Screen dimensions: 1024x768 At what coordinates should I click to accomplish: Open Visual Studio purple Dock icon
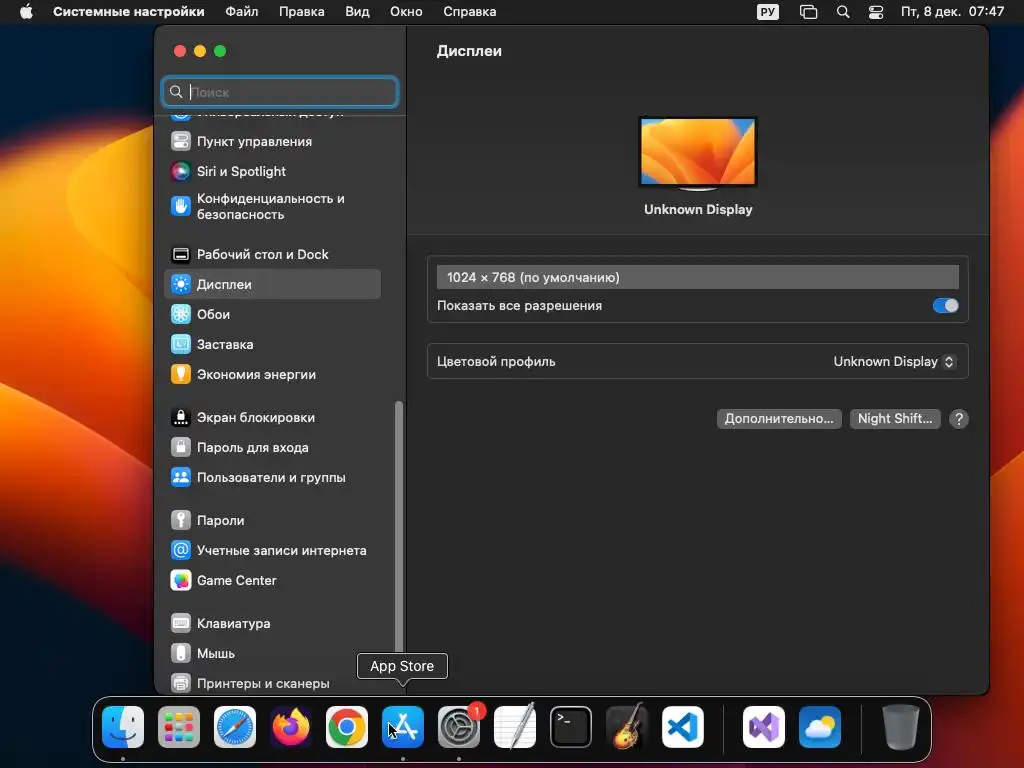(x=764, y=727)
